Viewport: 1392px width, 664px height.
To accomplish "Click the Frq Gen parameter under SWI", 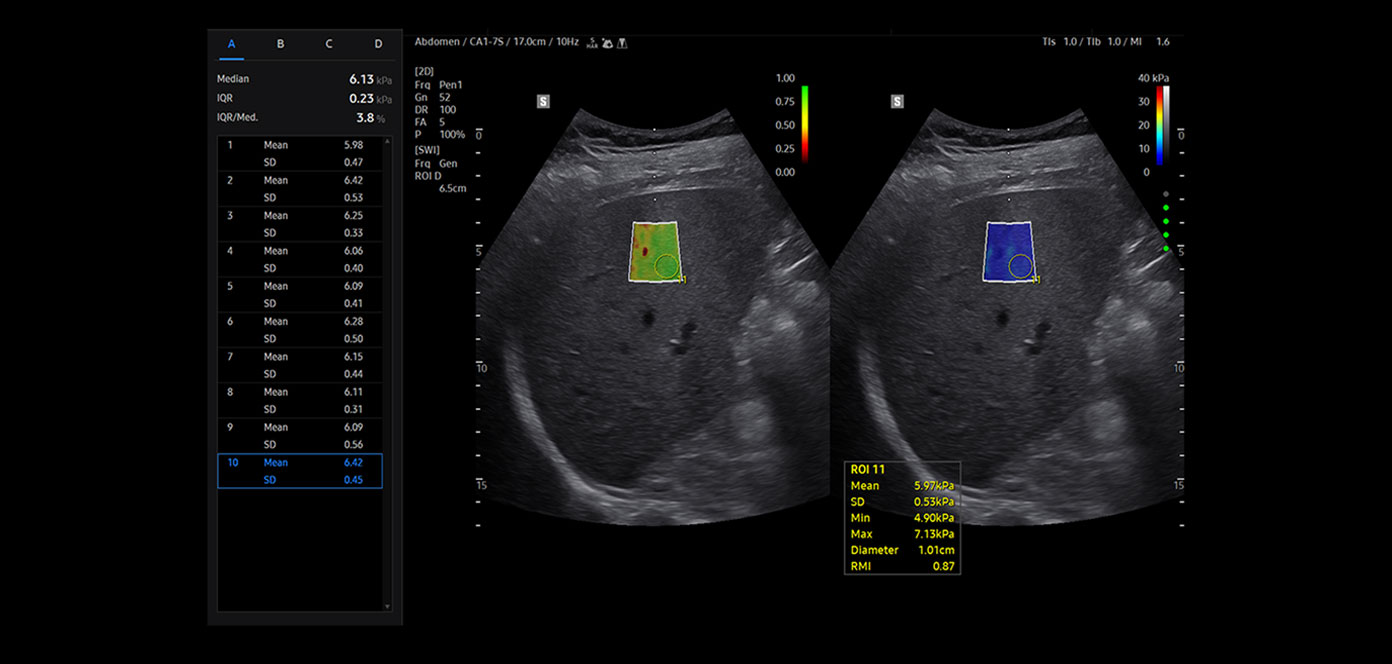I will (436, 163).
